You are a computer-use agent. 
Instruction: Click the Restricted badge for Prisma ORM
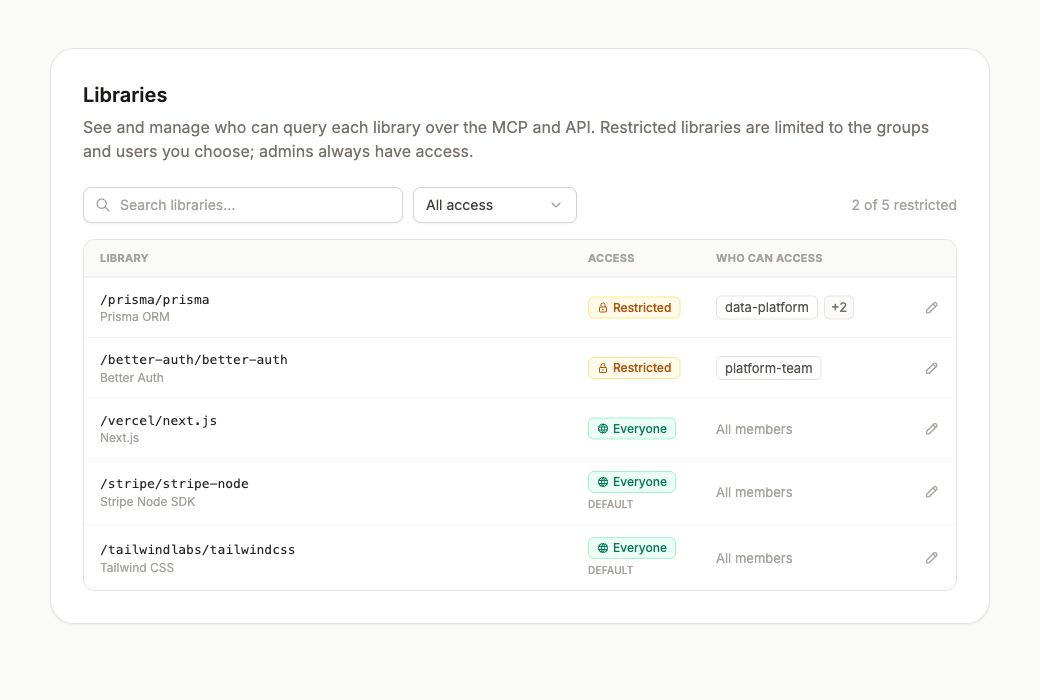634,308
